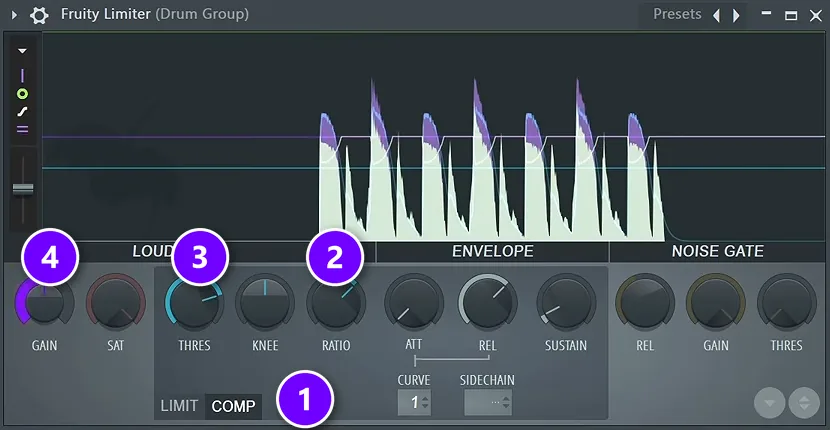
Task: Click the NOISE GATE section header
Action: click(x=717, y=252)
